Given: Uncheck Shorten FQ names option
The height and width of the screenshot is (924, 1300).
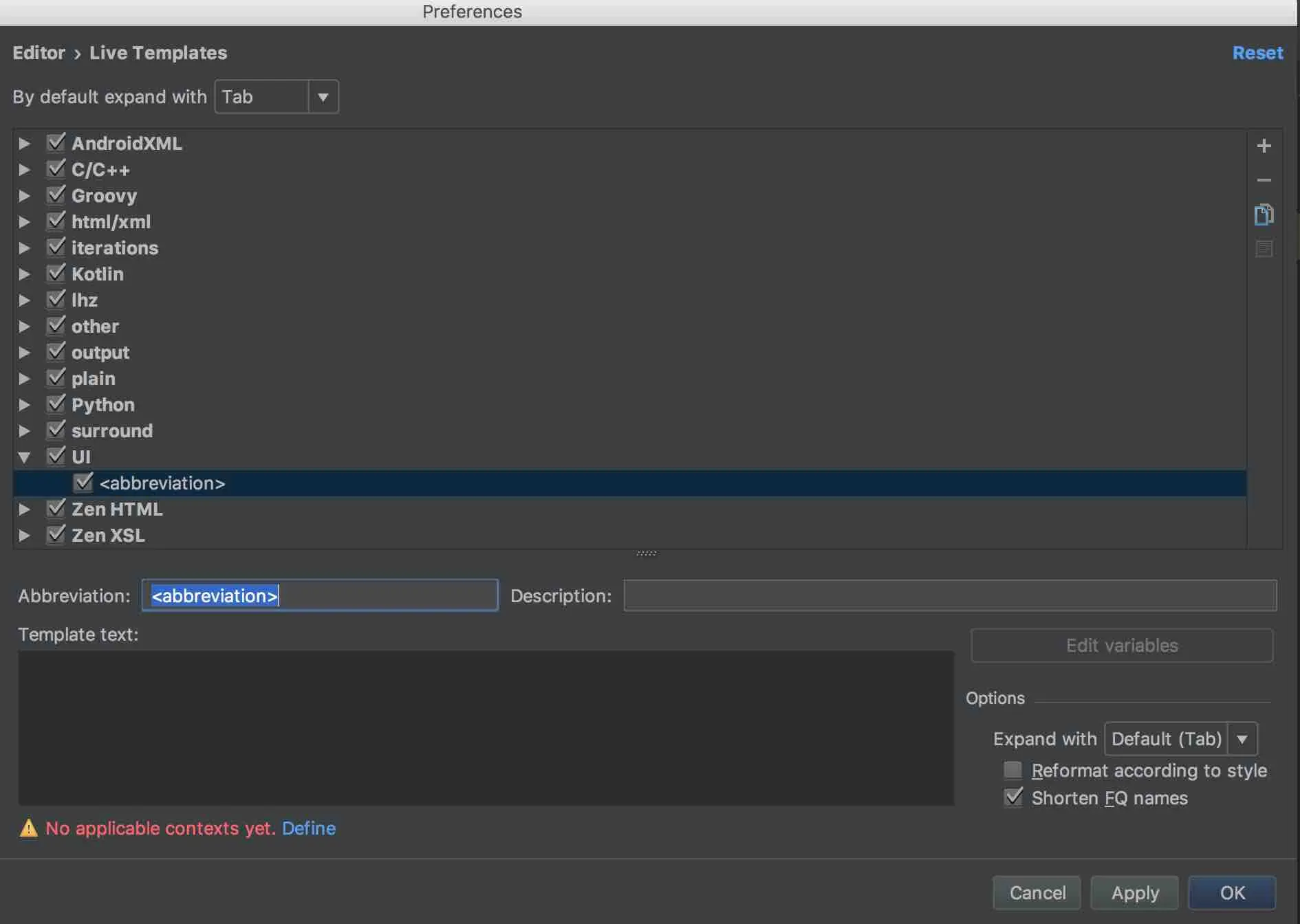Looking at the screenshot, I should tap(1012, 797).
